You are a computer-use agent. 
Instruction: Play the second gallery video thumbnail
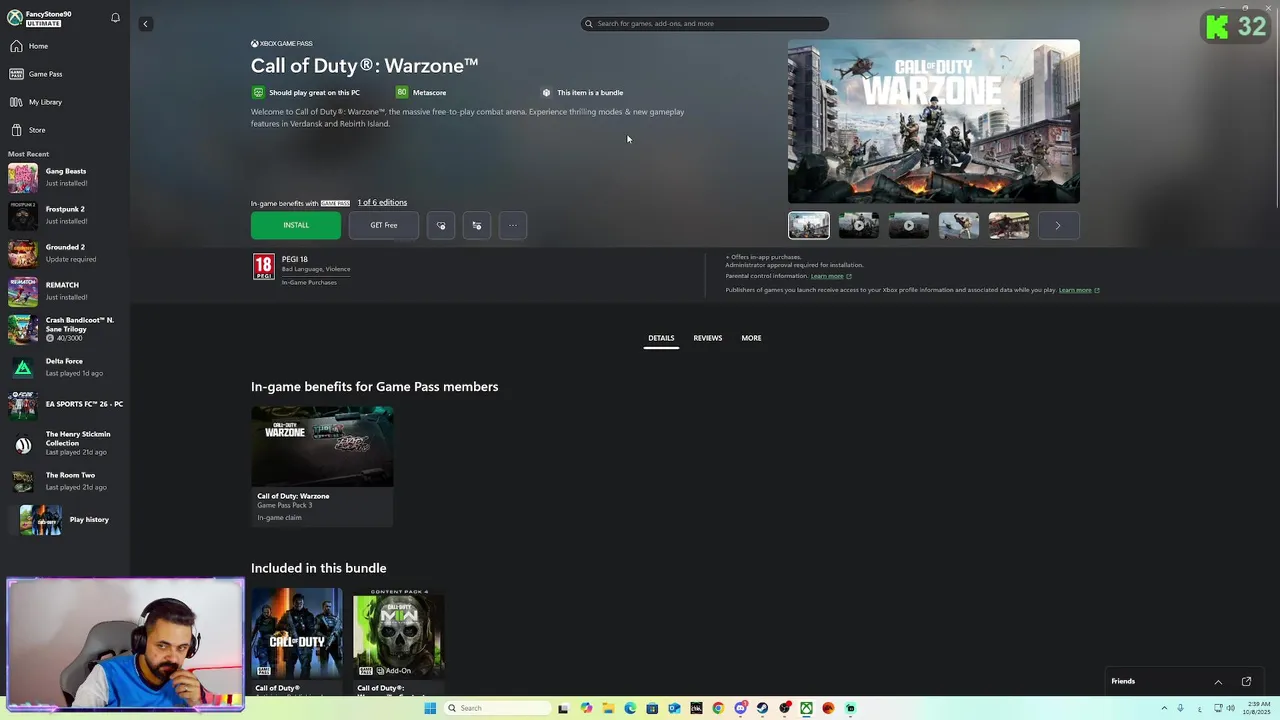coord(859,225)
